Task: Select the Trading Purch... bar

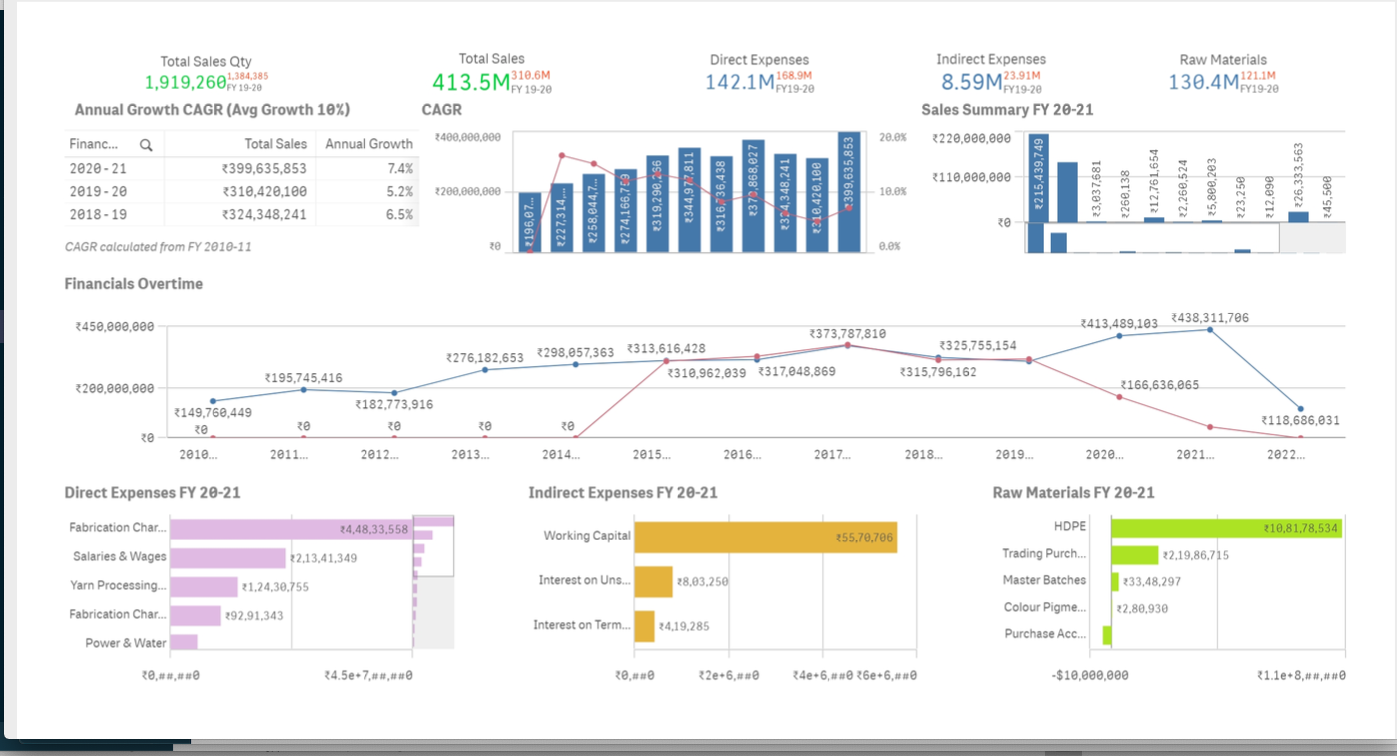Action: tap(1134, 554)
